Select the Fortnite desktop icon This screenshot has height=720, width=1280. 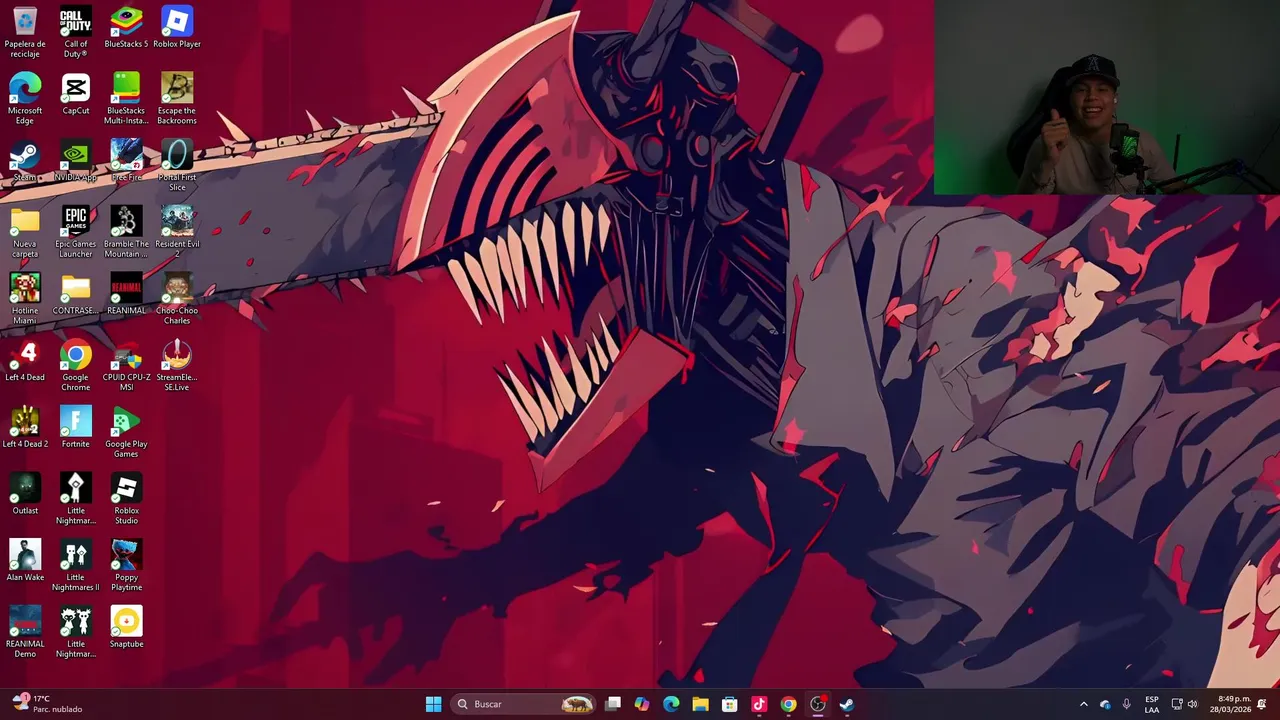coord(76,427)
